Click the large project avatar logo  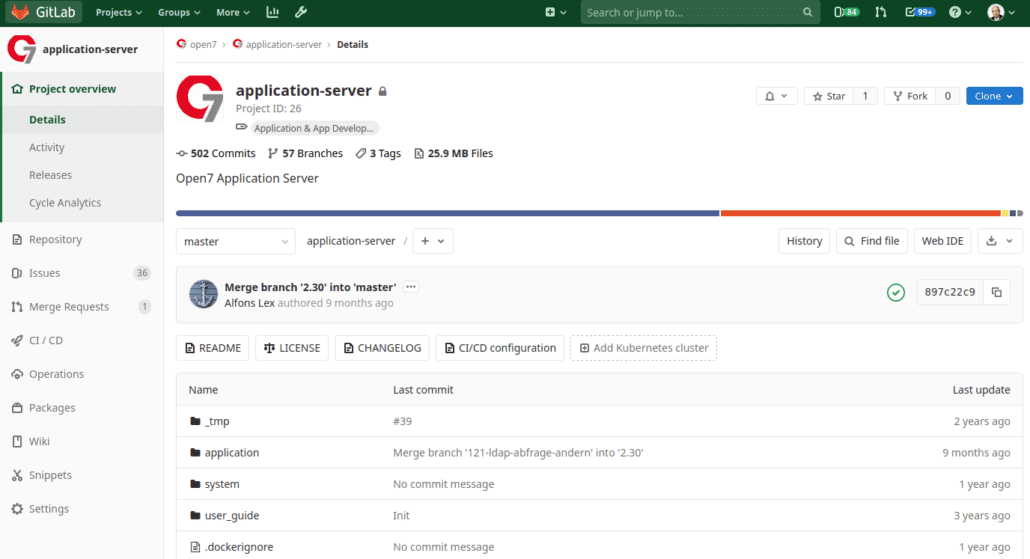pos(200,99)
